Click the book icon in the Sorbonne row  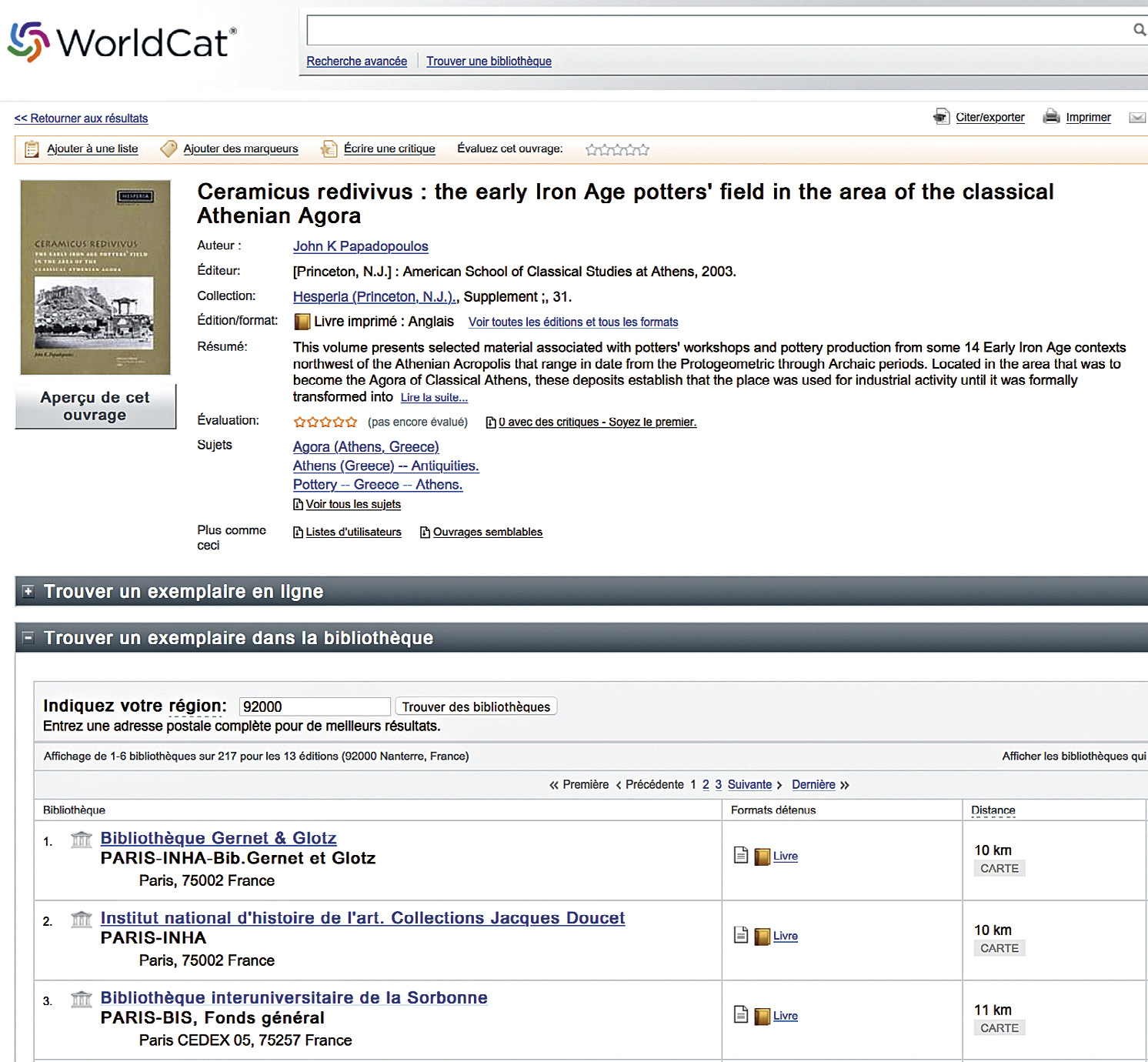coord(762,1017)
